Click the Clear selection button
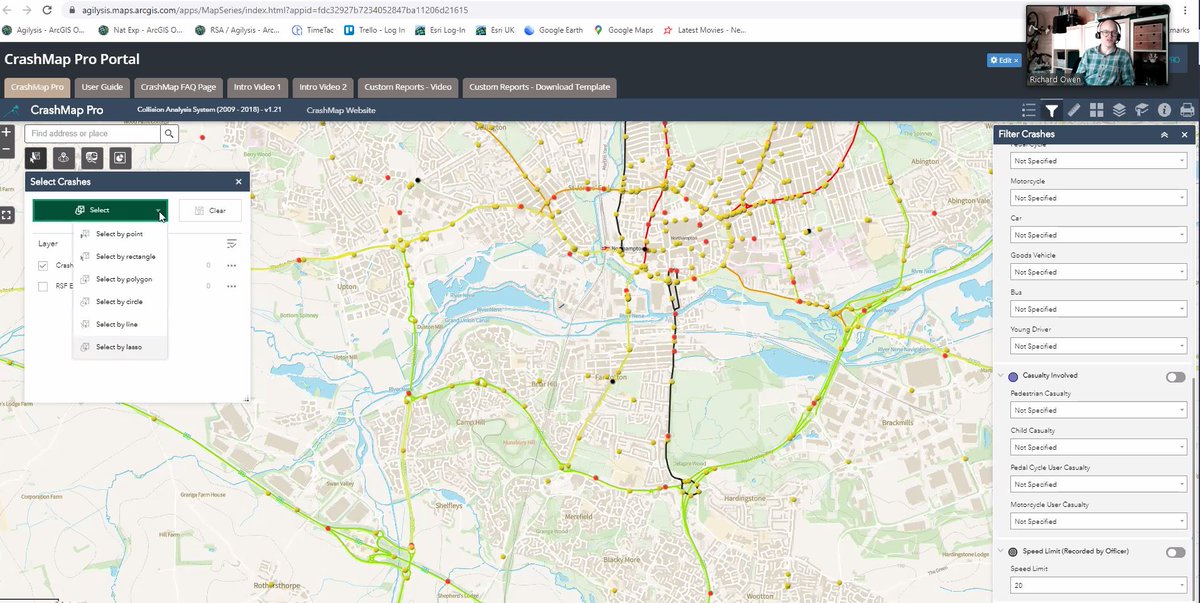The width and height of the screenshot is (1200, 603). pyautogui.click(x=210, y=210)
